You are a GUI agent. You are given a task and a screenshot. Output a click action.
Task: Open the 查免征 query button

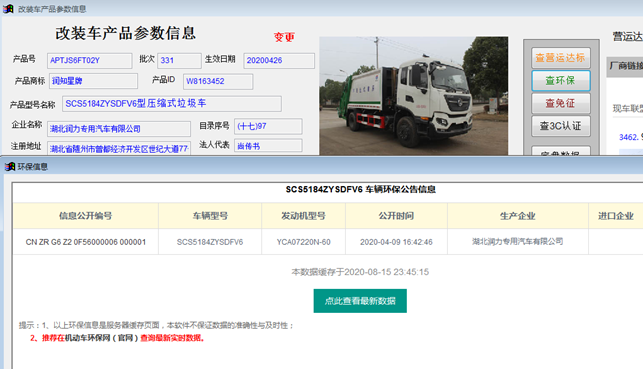[561, 103]
